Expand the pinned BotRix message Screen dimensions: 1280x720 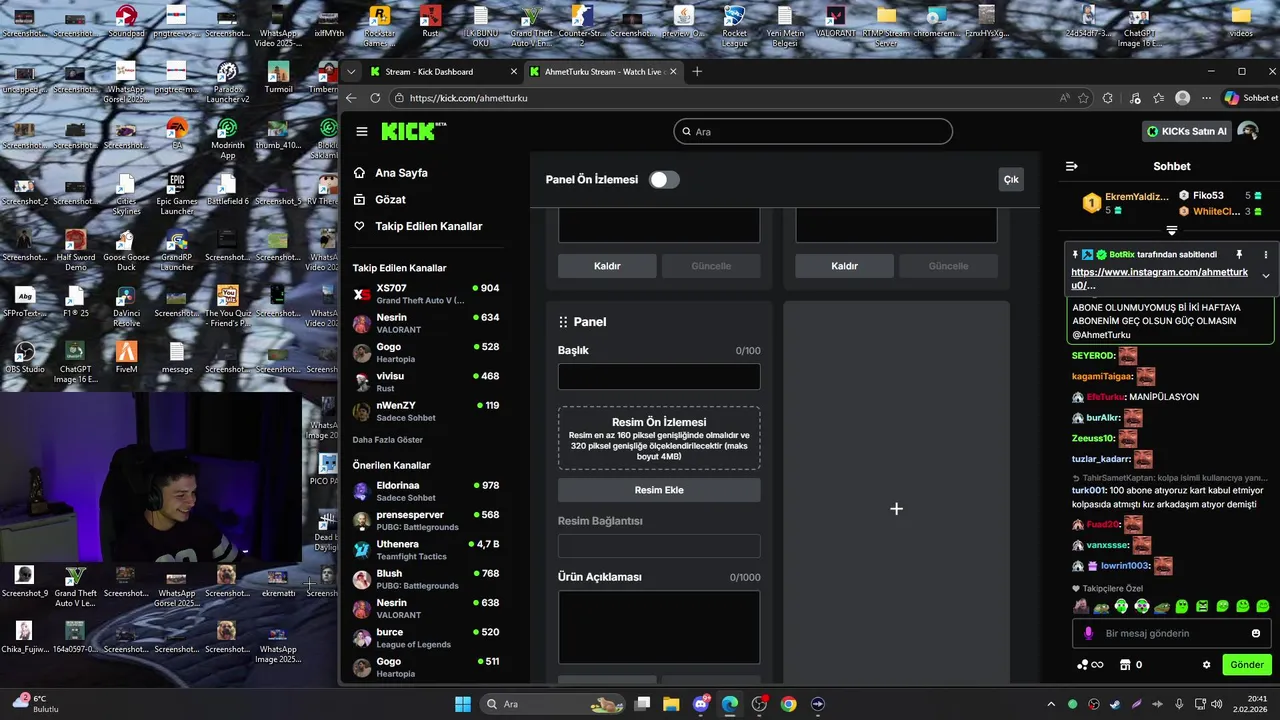(x=1265, y=276)
